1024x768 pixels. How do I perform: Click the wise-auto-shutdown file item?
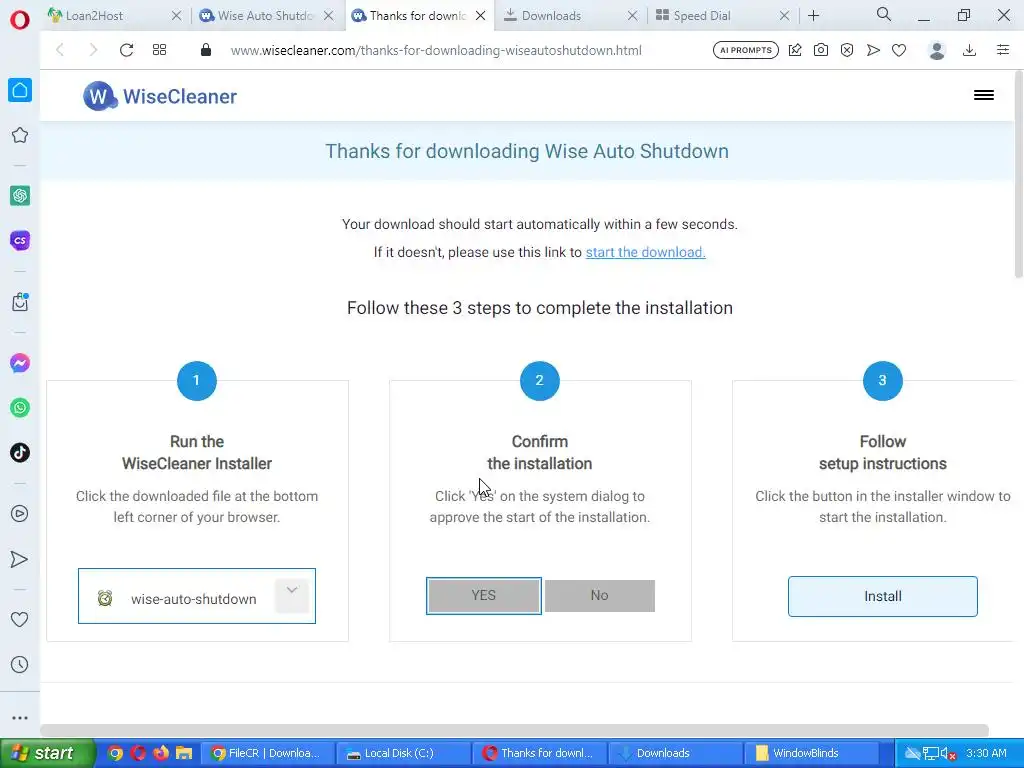tap(197, 596)
